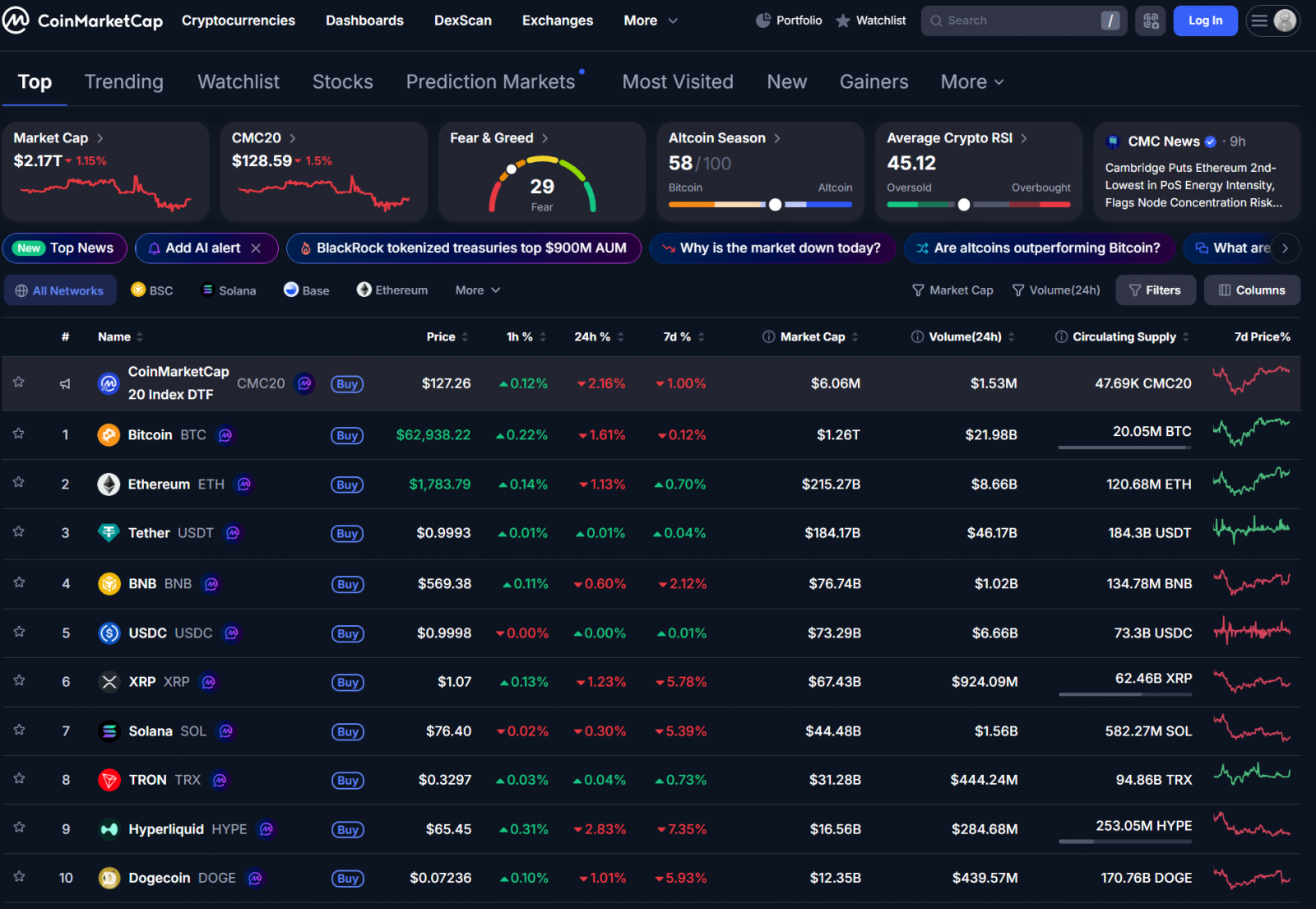Open the Prediction Markets tab
This screenshot has height=909, width=1316.
tap(491, 81)
